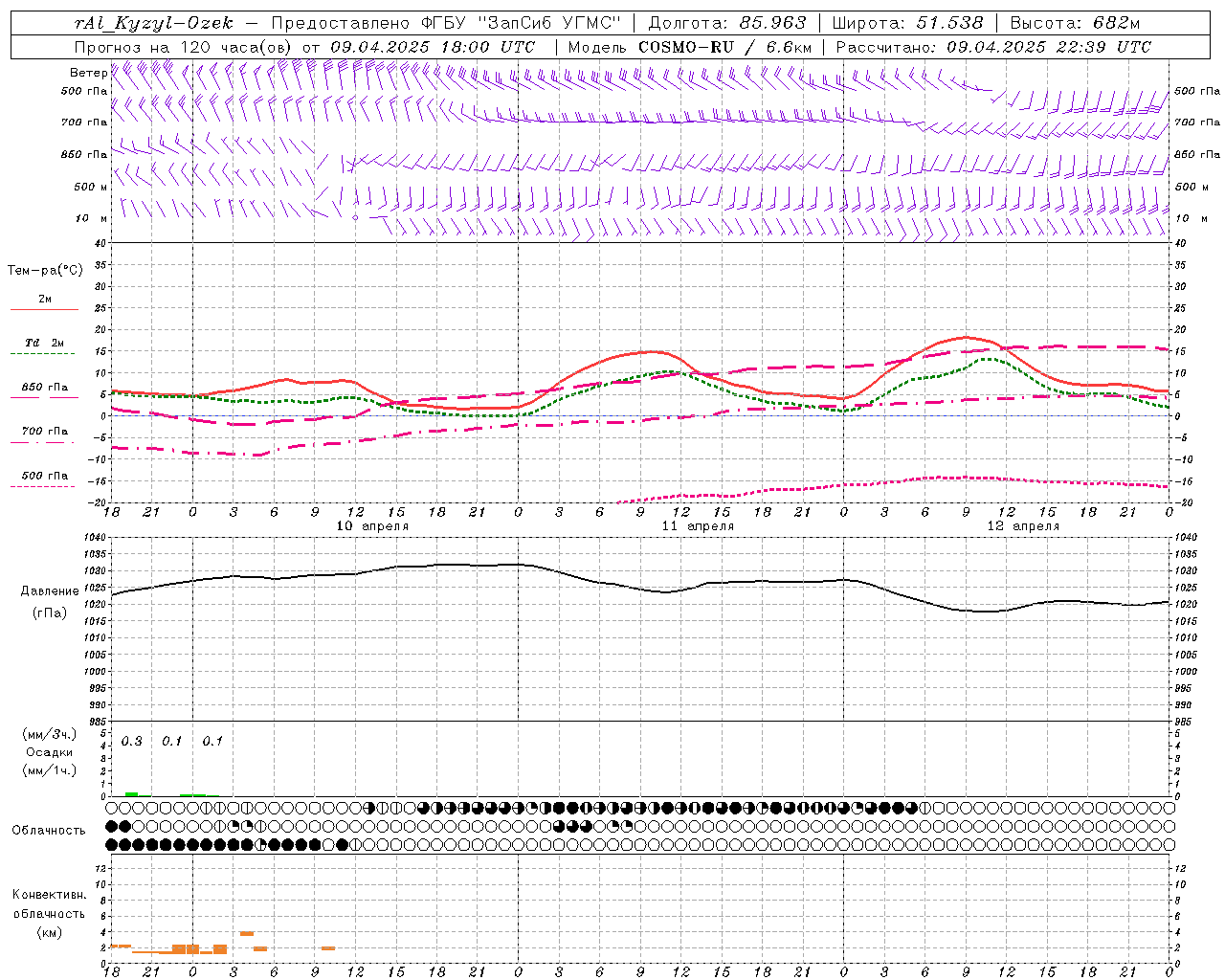This screenshot has width=1225, height=980.
Task: Select the Осадки precipitation label
Action: (x=50, y=752)
